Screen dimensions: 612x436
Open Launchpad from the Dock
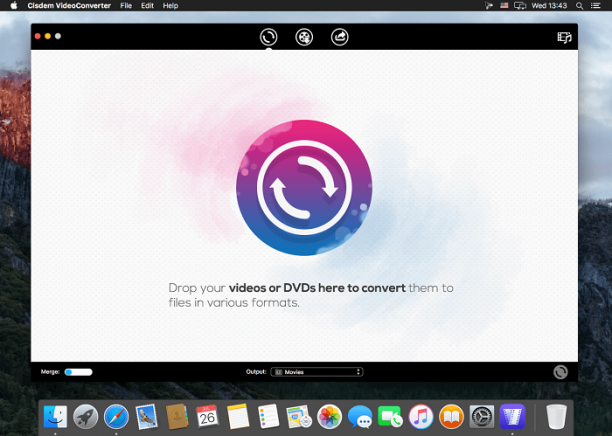tap(85, 417)
